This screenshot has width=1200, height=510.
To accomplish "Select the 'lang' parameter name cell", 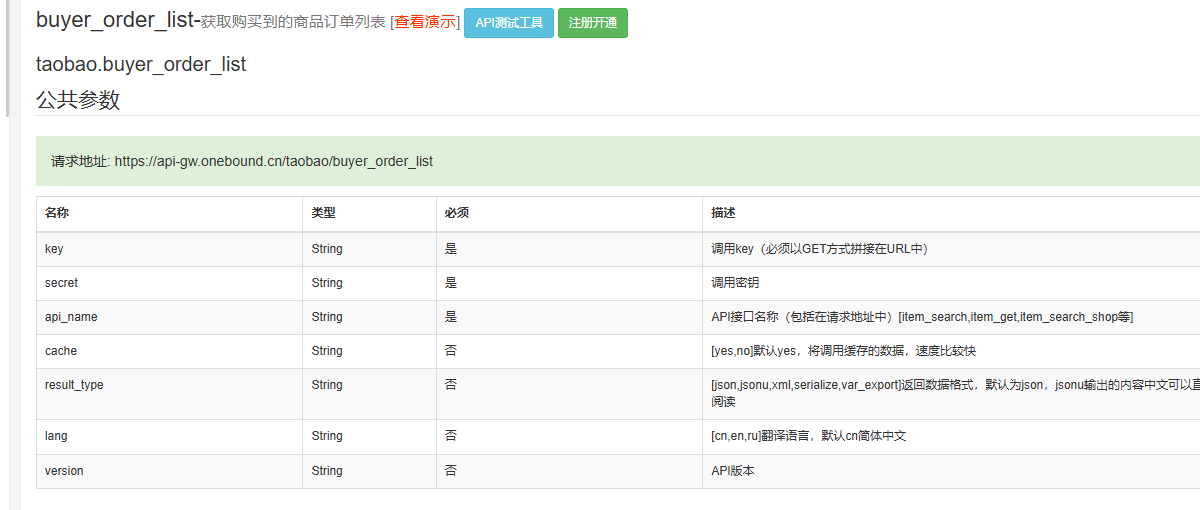I will [x=169, y=437].
